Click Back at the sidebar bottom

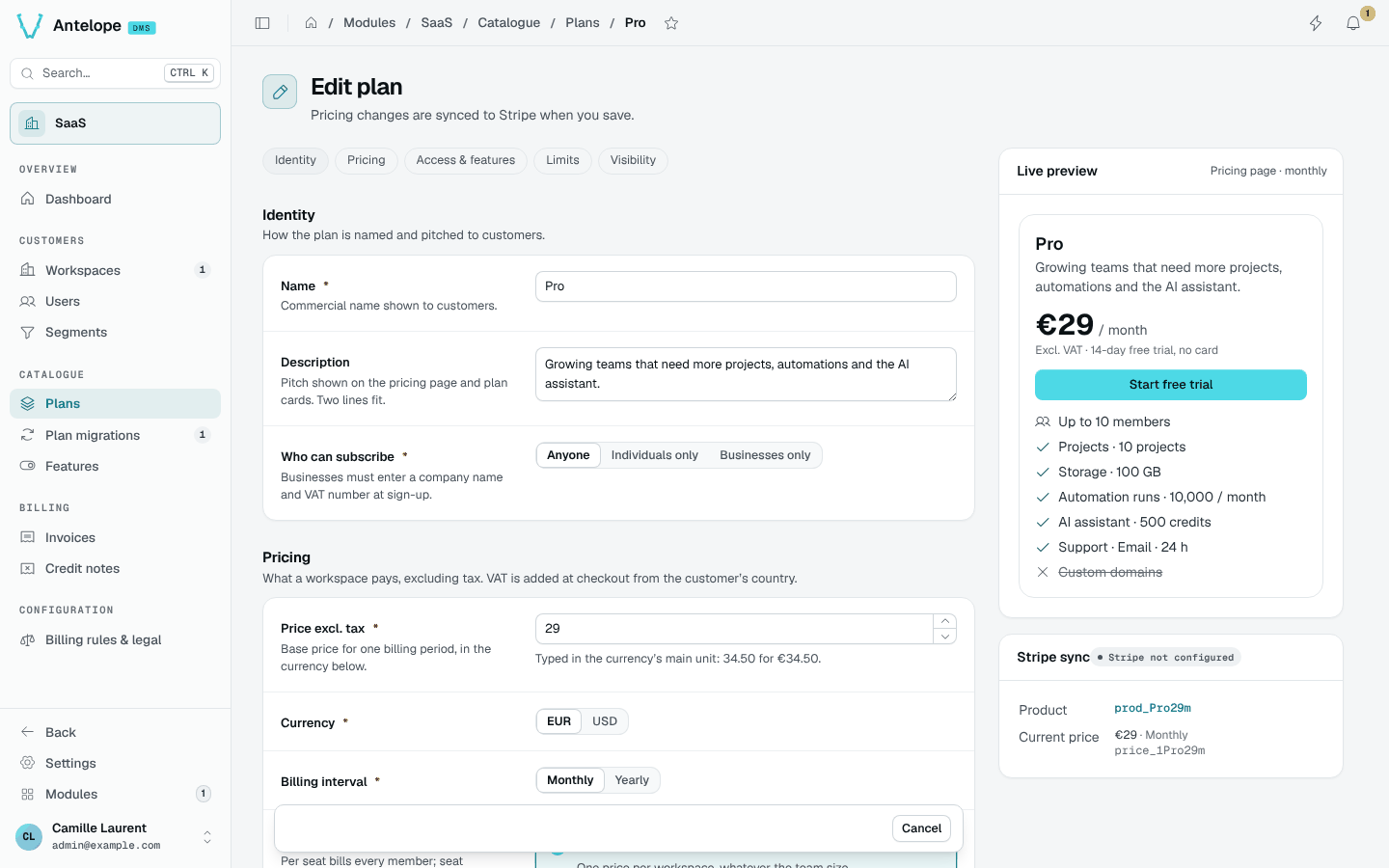pyautogui.click(x=115, y=732)
